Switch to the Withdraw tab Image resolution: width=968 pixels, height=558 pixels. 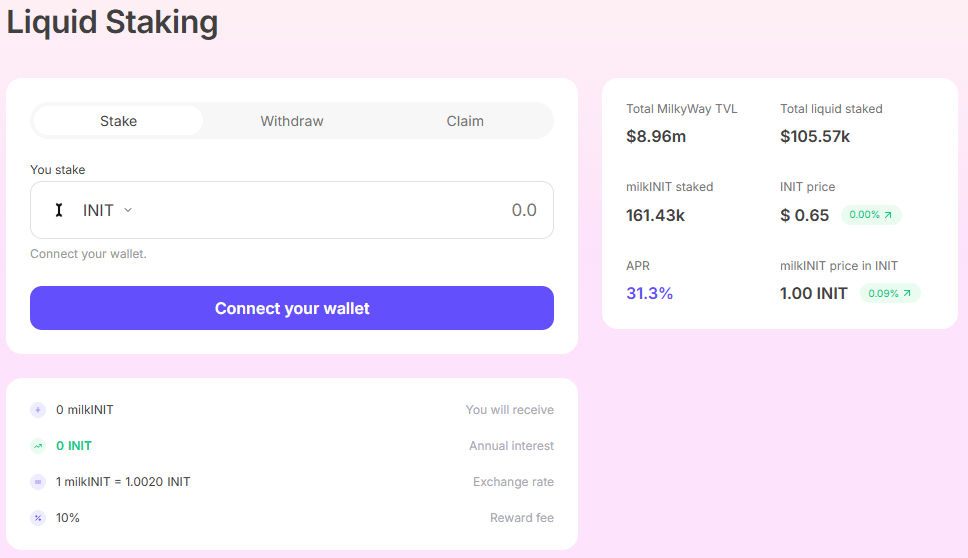pos(292,121)
